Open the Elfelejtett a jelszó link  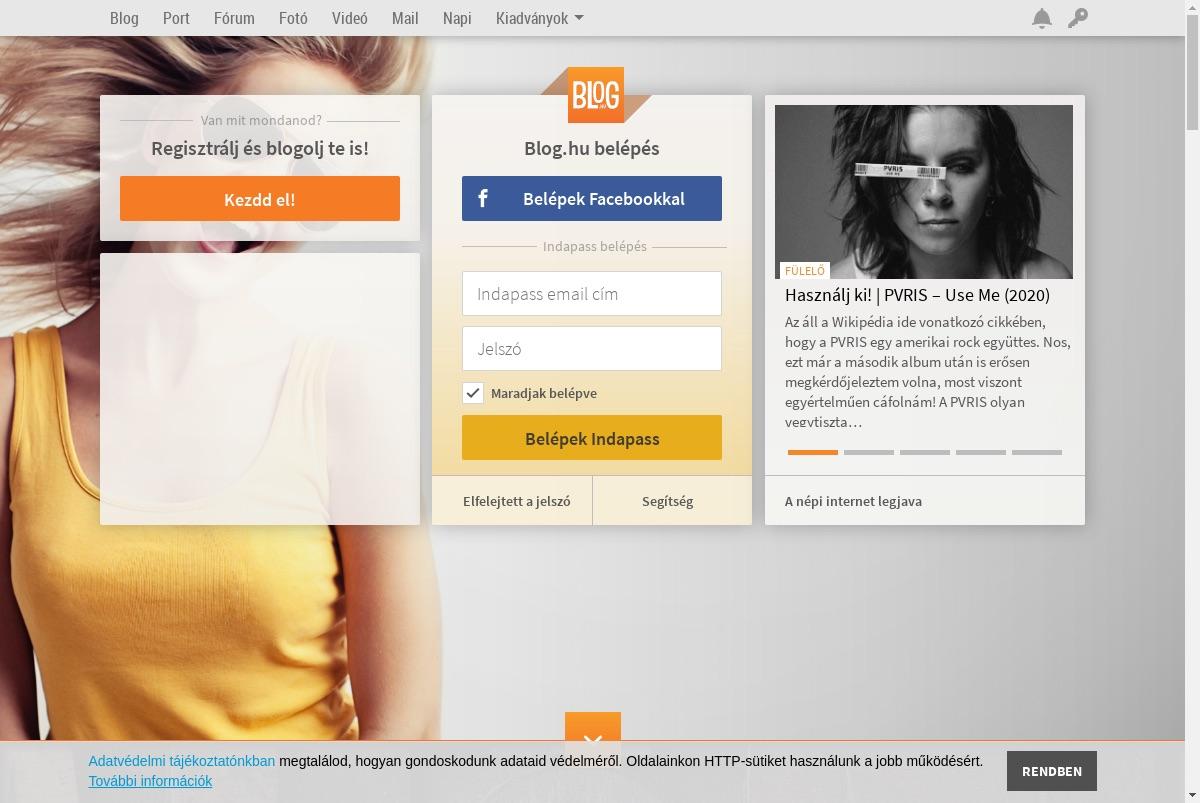(x=517, y=501)
